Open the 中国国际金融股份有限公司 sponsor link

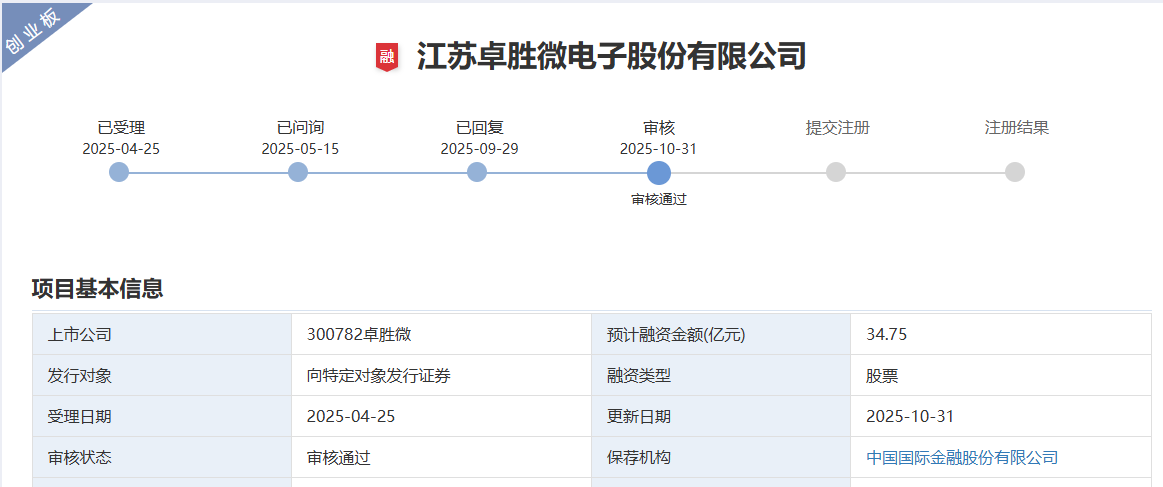(961, 458)
